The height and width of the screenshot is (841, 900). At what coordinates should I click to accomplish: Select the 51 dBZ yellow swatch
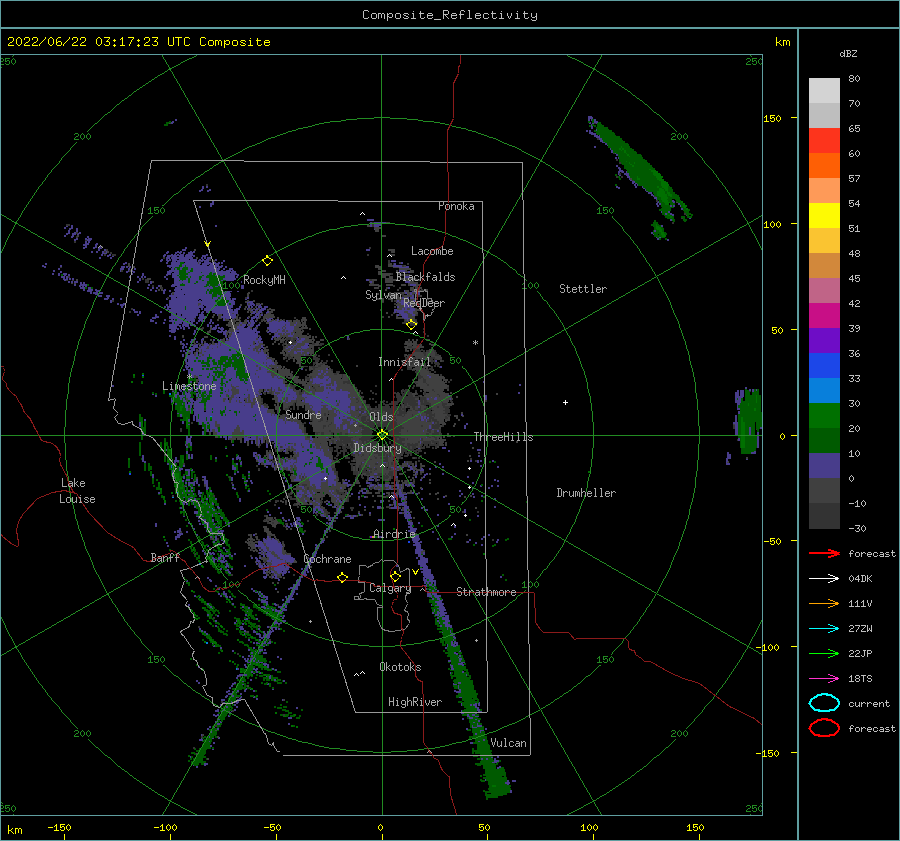pos(824,215)
